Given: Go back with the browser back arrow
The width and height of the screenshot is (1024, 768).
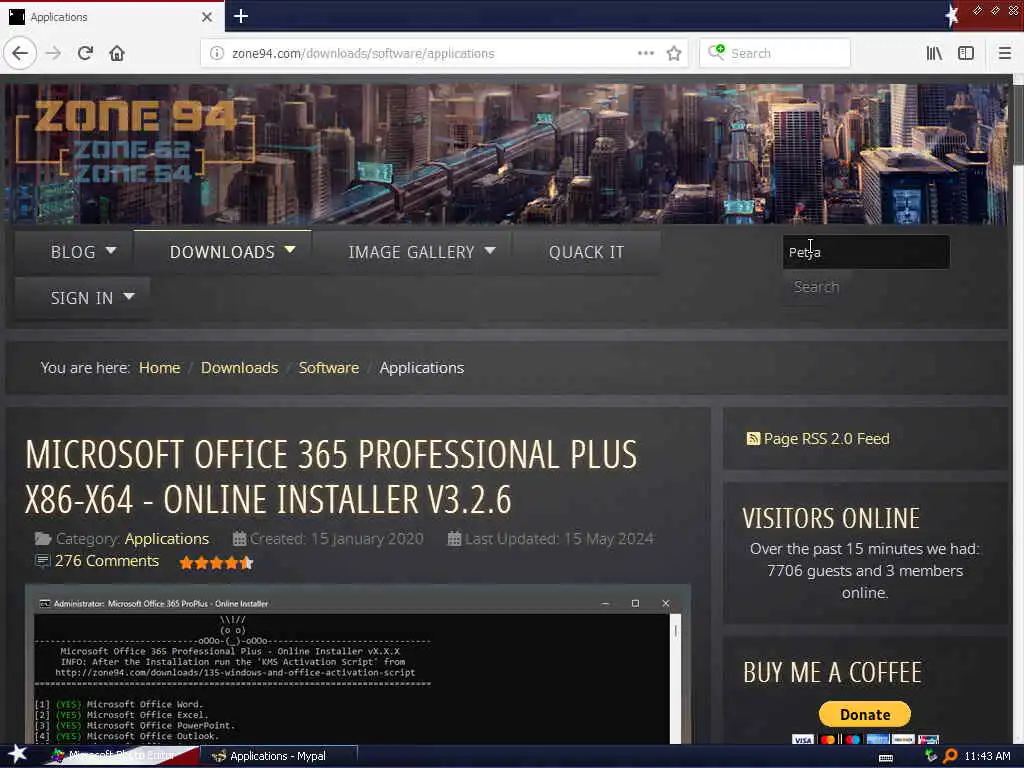Looking at the screenshot, I should point(20,53).
